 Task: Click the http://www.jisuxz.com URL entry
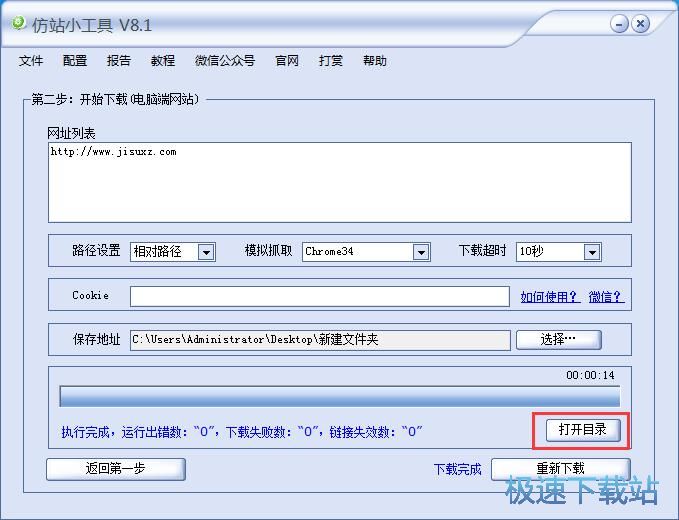coord(113,152)
